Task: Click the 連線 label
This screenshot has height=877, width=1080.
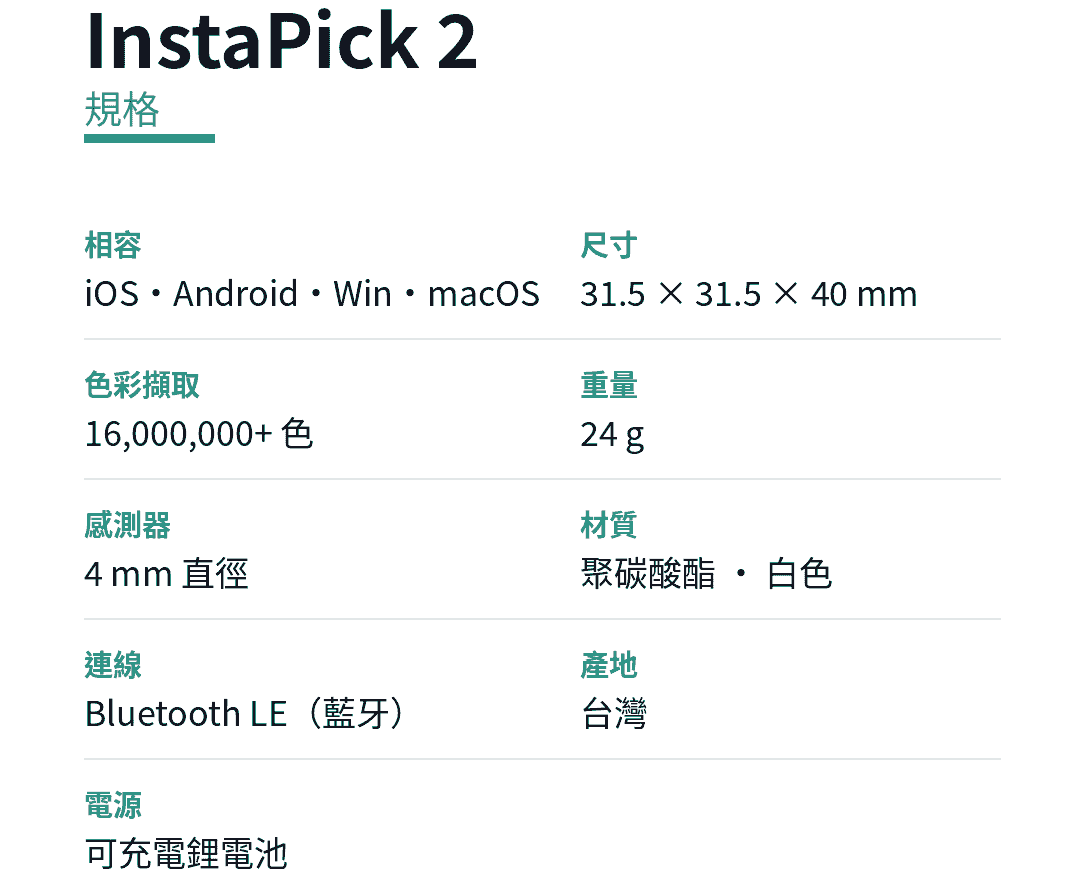Action: (113, 665)
